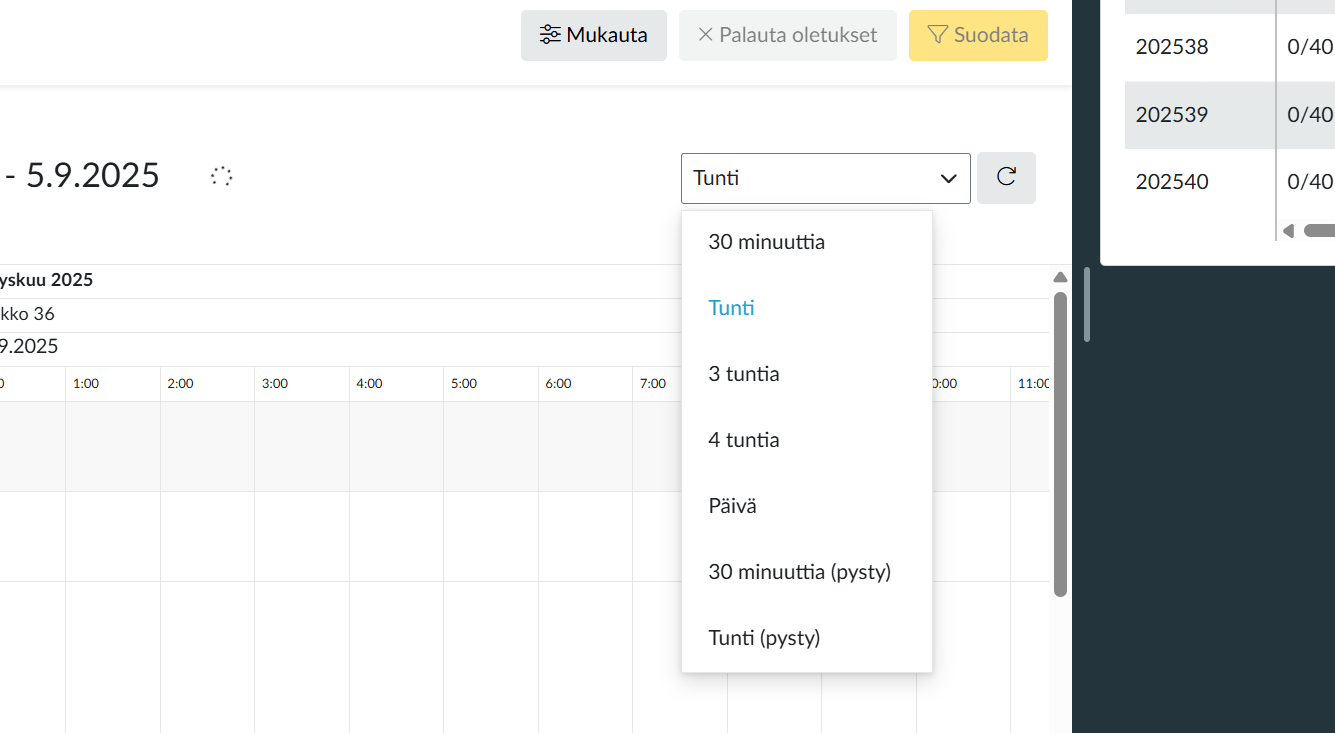The width and height of the screenshot is (1335, 733).
Task: Click the X icon on Palauta oletukset
Action: [x=706, y=34]
